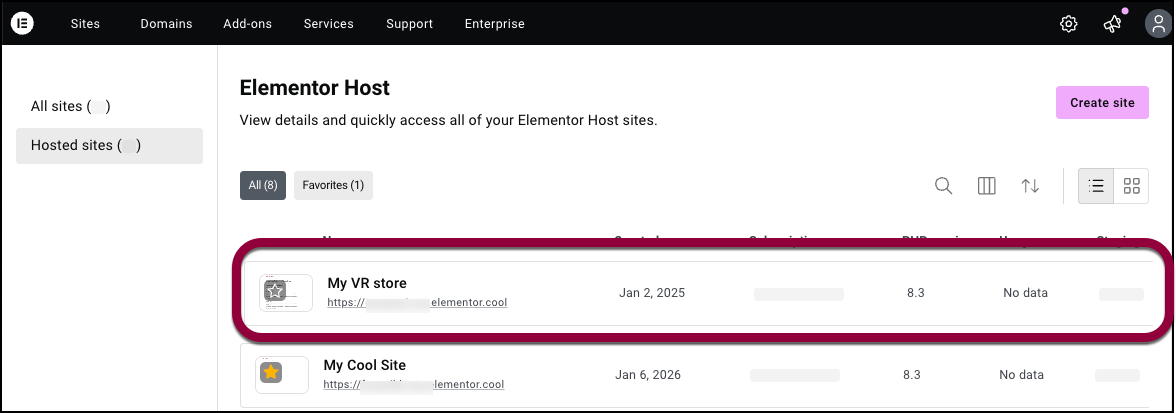The height and width of the screenshot is (413, 1176).
Task: Open the settings gear icon
Action: (x=1068, y=24)
